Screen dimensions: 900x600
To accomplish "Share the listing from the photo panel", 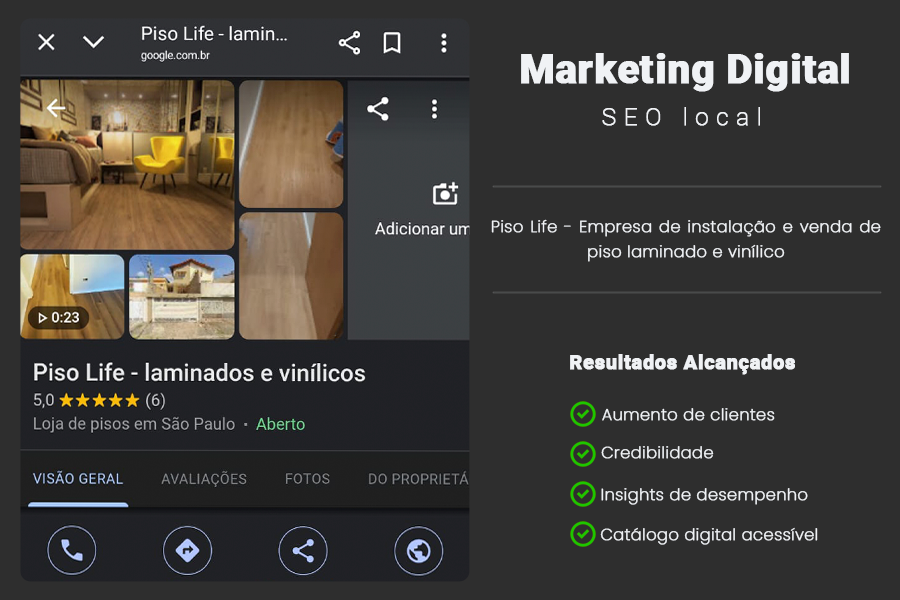I will tap(378, 109).
